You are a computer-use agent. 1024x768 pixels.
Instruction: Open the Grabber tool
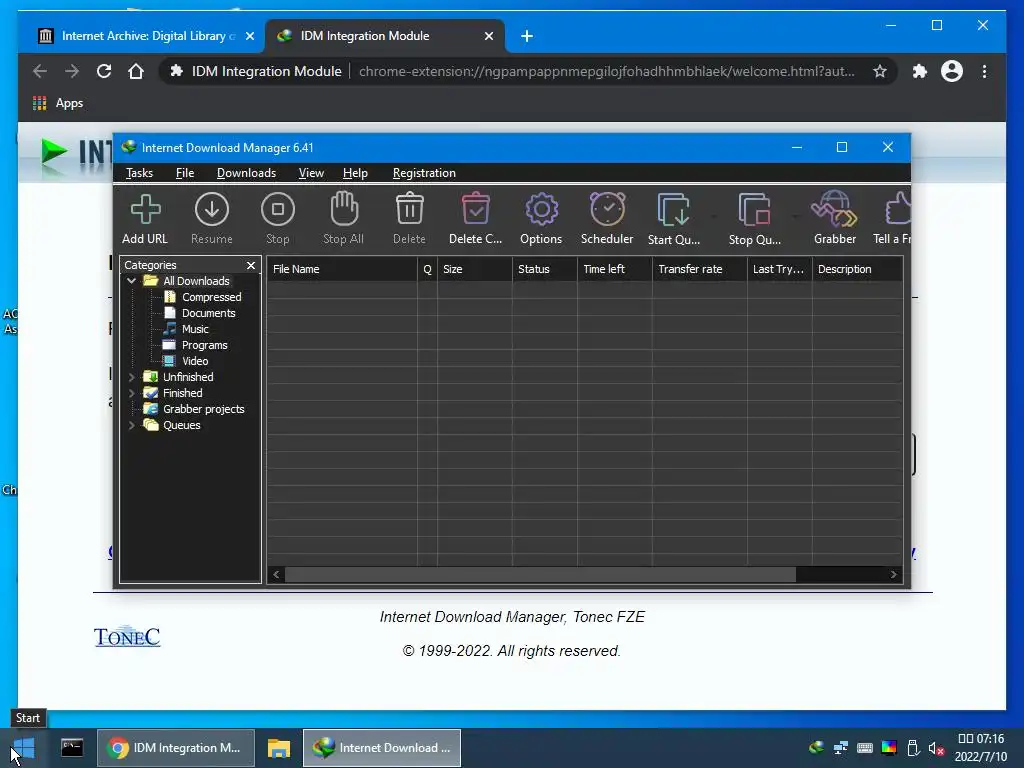point(835,218)
